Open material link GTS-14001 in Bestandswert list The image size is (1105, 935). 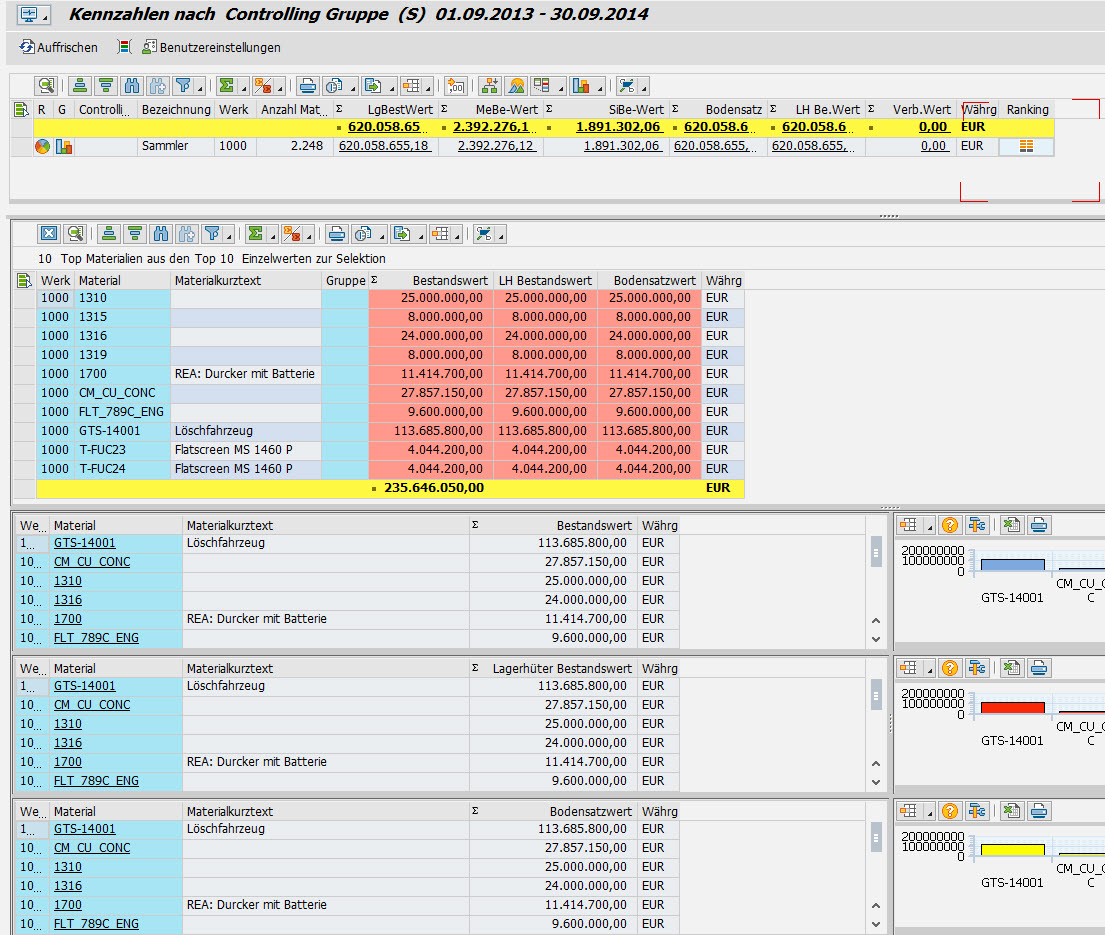pyautogui.click(x=85, y=543)
